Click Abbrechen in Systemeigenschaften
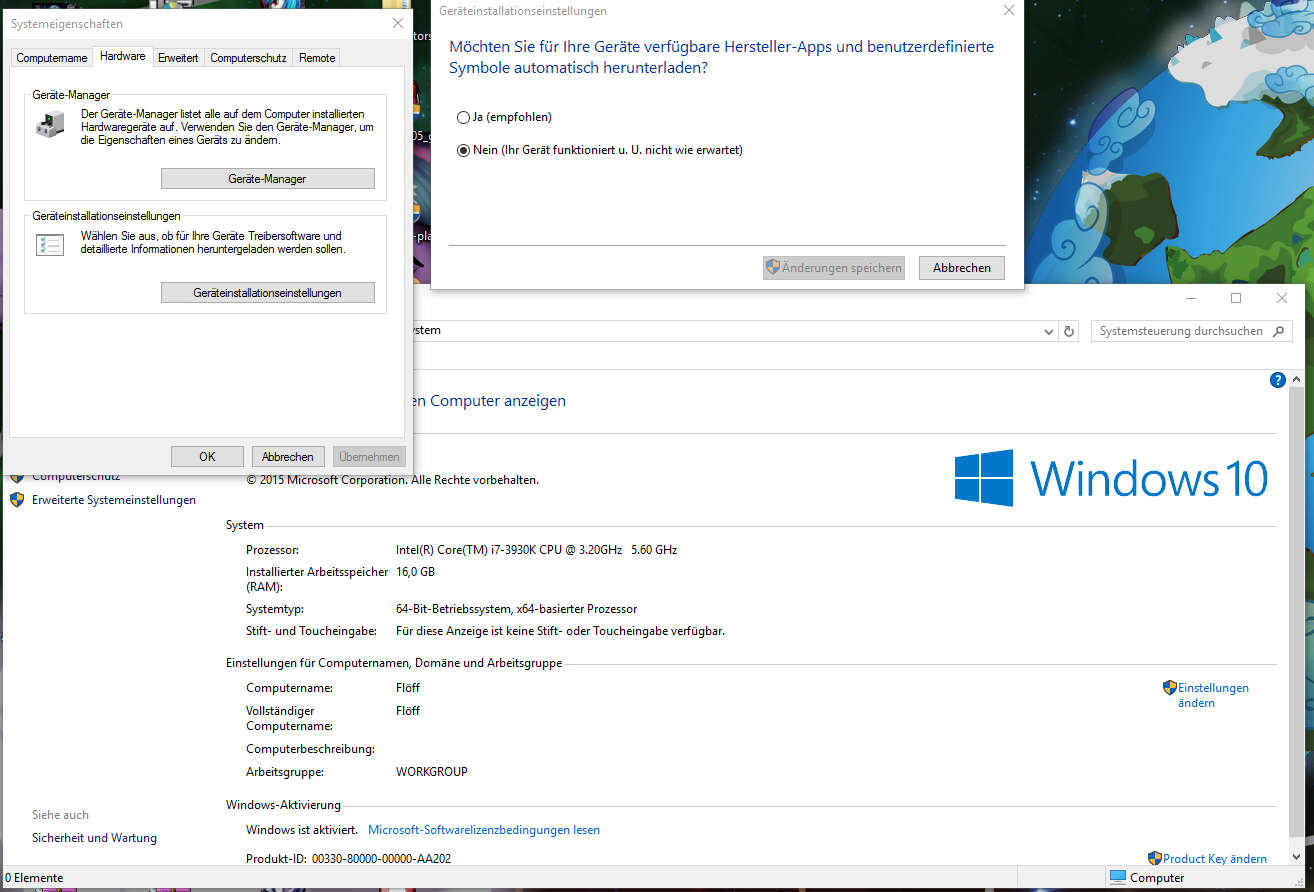This screenshot has width=1314, height=892. tap(288, 456)
